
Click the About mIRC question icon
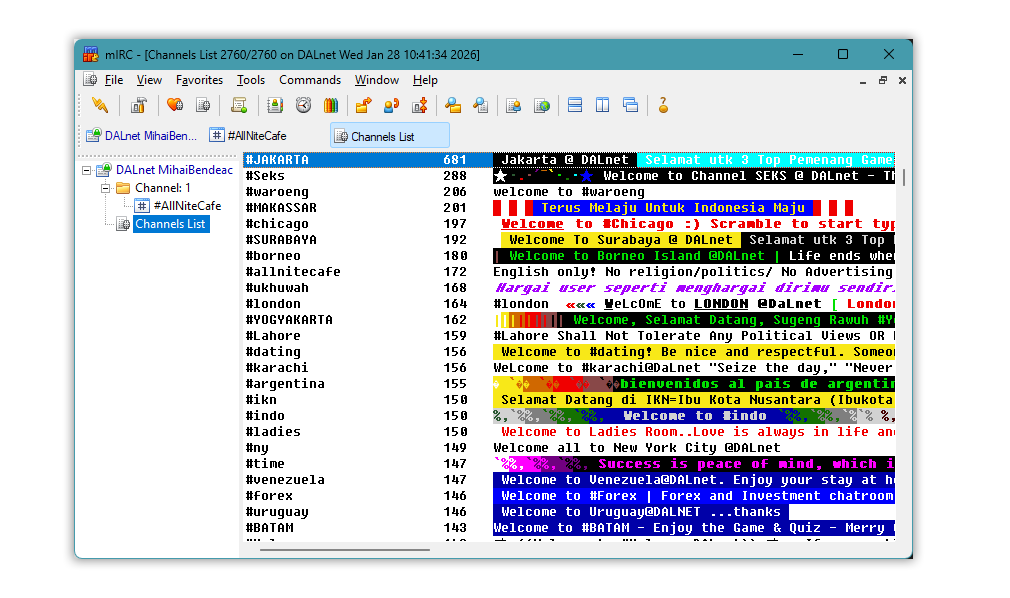[663, 105]
